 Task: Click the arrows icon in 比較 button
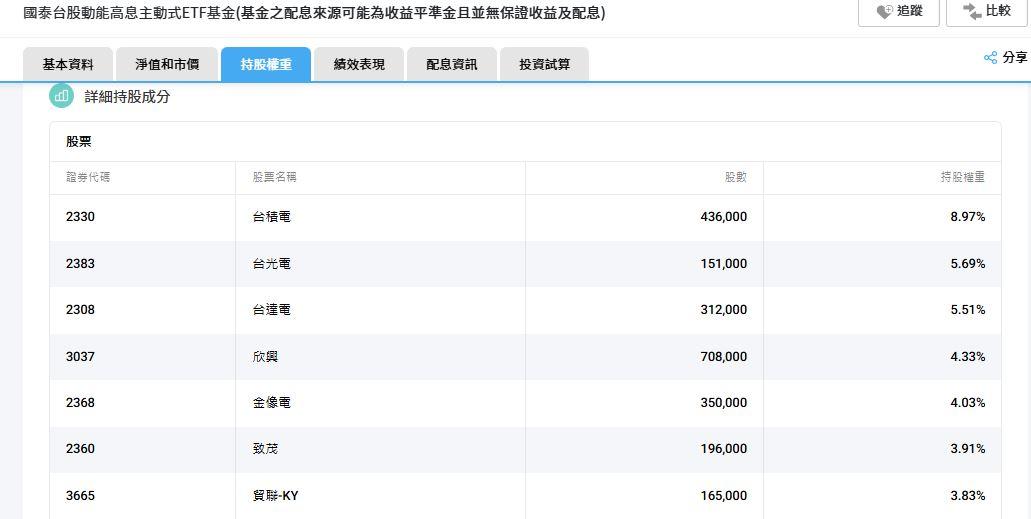[x=972, y=11]
